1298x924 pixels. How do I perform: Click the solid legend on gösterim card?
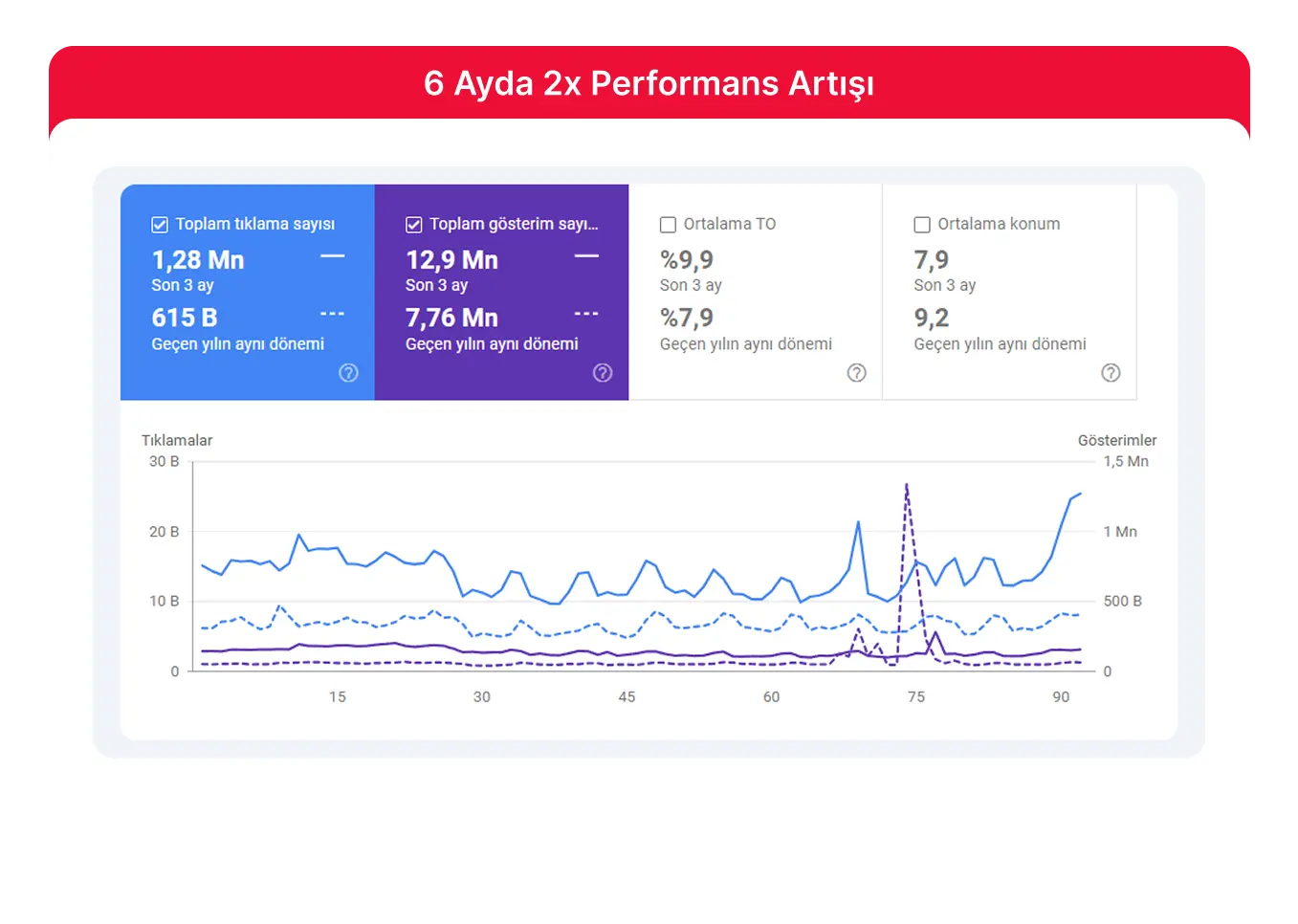(x=585, y=255)
